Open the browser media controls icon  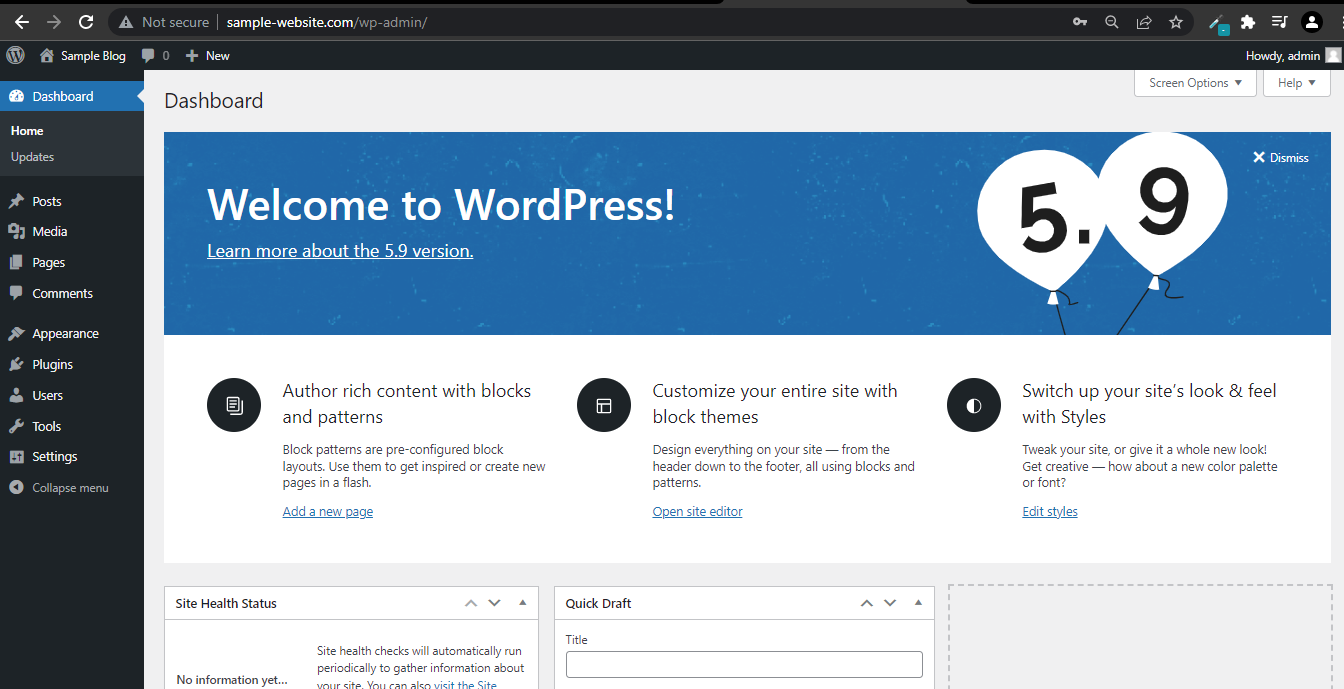[x=1279, y=22]
